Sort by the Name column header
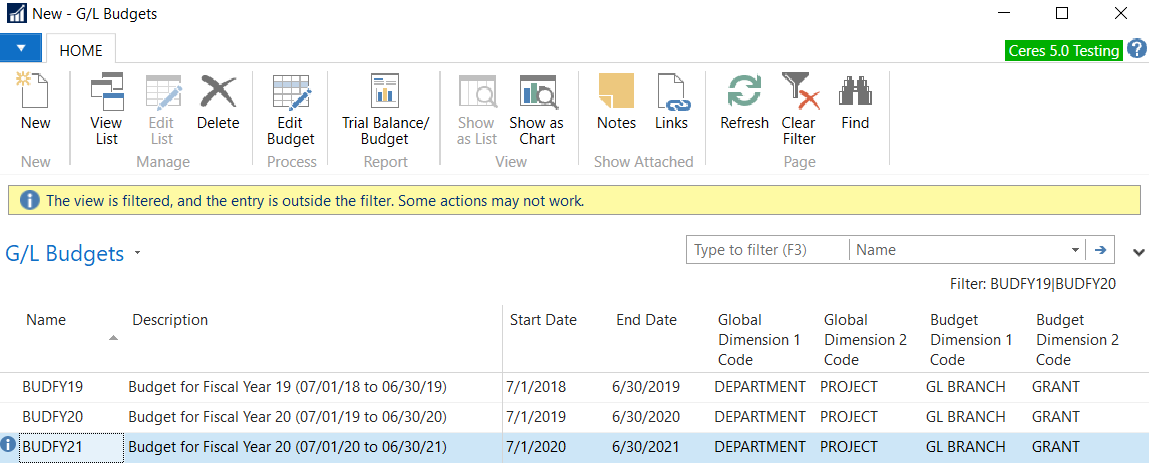 tap(46, 320)
